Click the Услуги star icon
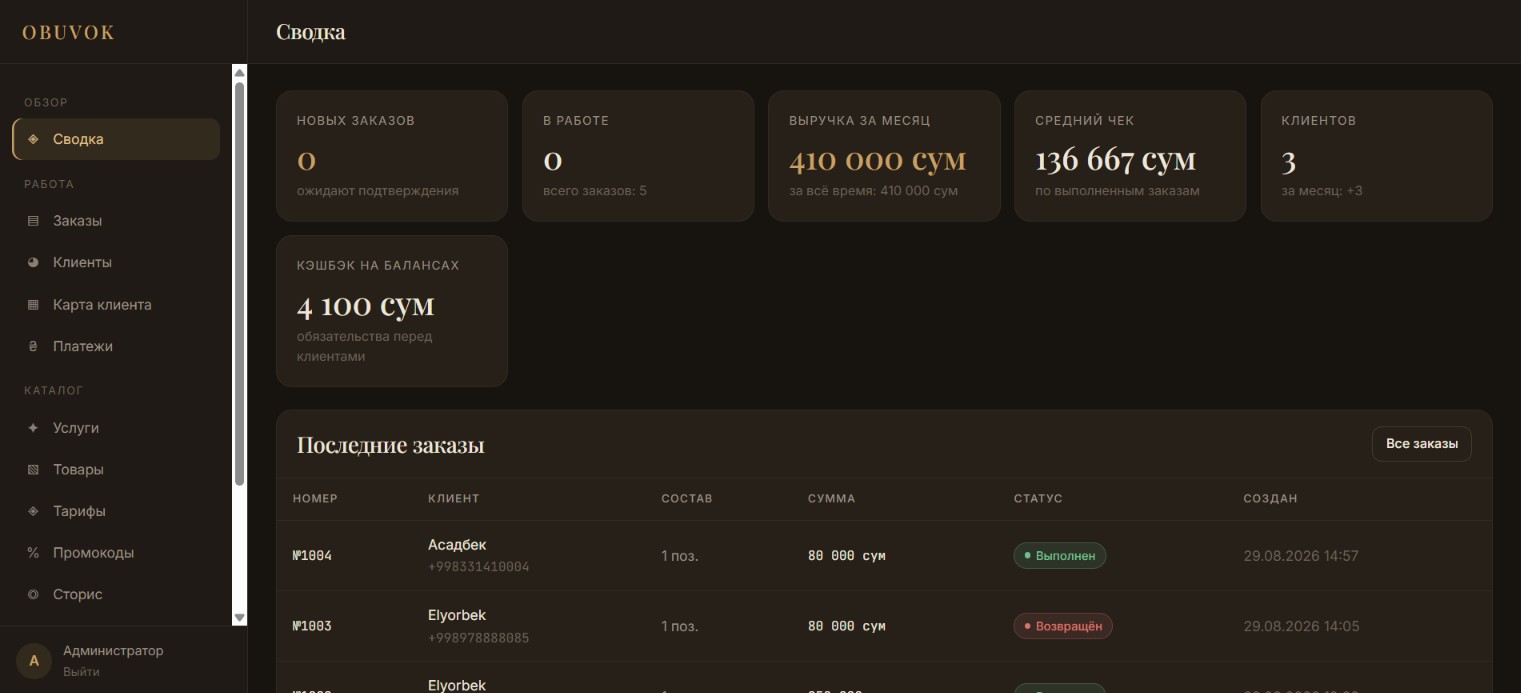Screen dimensions: 1521x693 click(33, 427)
